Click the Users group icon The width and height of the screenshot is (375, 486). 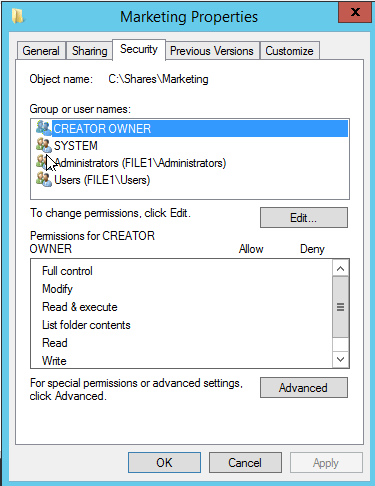click(x=44, y=180)
